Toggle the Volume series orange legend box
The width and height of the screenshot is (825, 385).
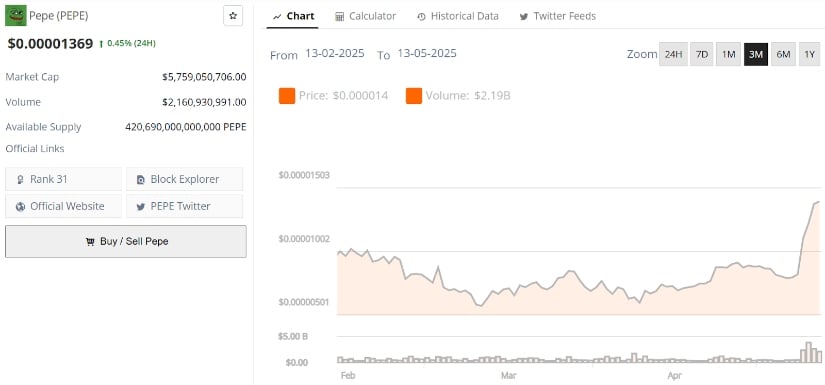[x=414, y=96]
